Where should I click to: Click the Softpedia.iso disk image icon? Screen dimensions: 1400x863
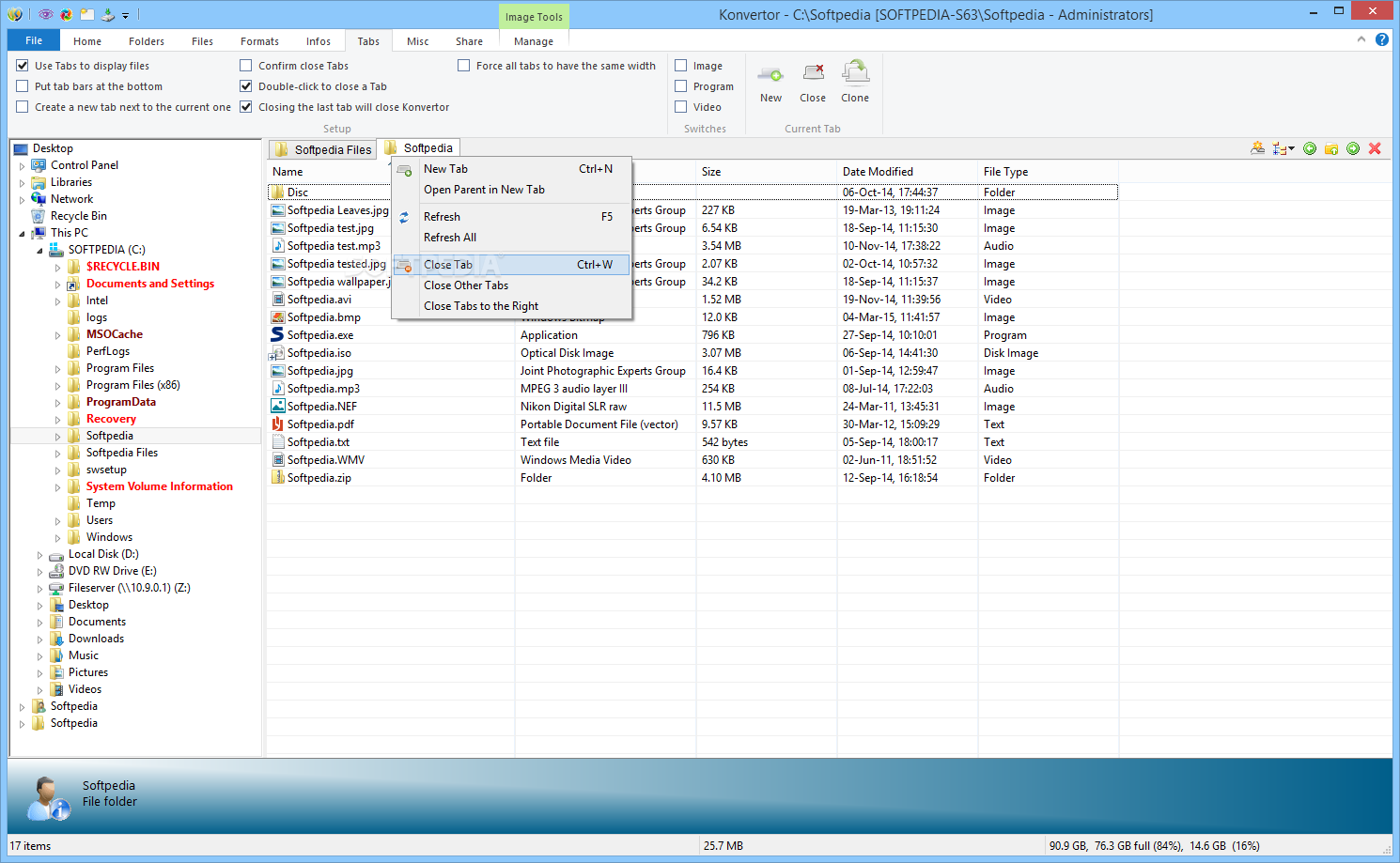pos(277,353)
